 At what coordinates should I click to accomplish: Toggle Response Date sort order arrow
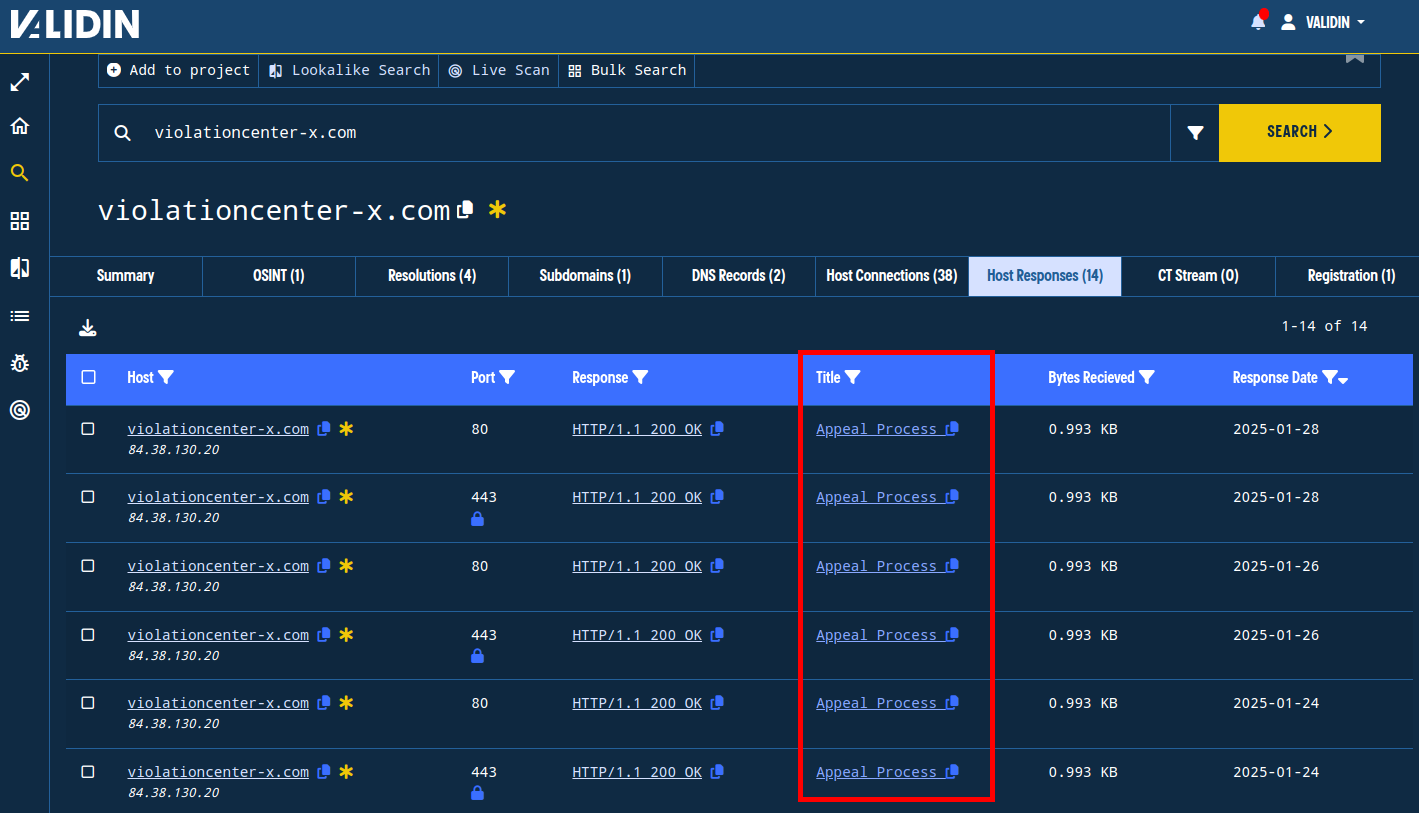(1343, 380)
